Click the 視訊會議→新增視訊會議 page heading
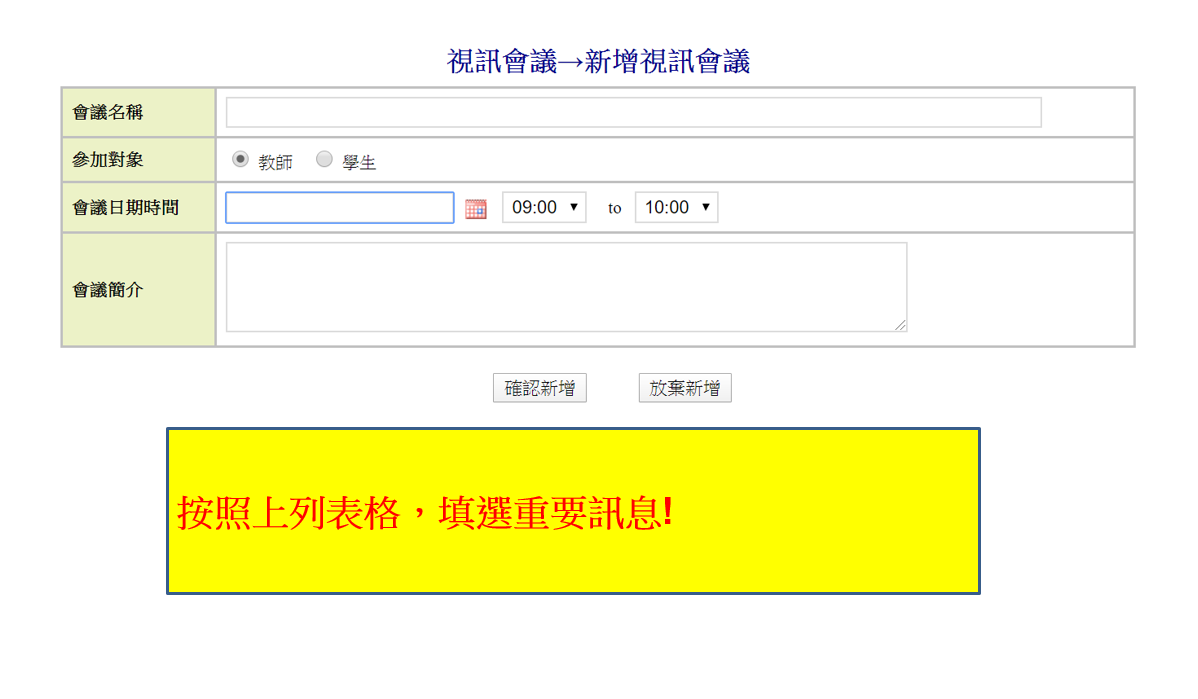This screenshot has height=699, width=1198. [598, 62]
